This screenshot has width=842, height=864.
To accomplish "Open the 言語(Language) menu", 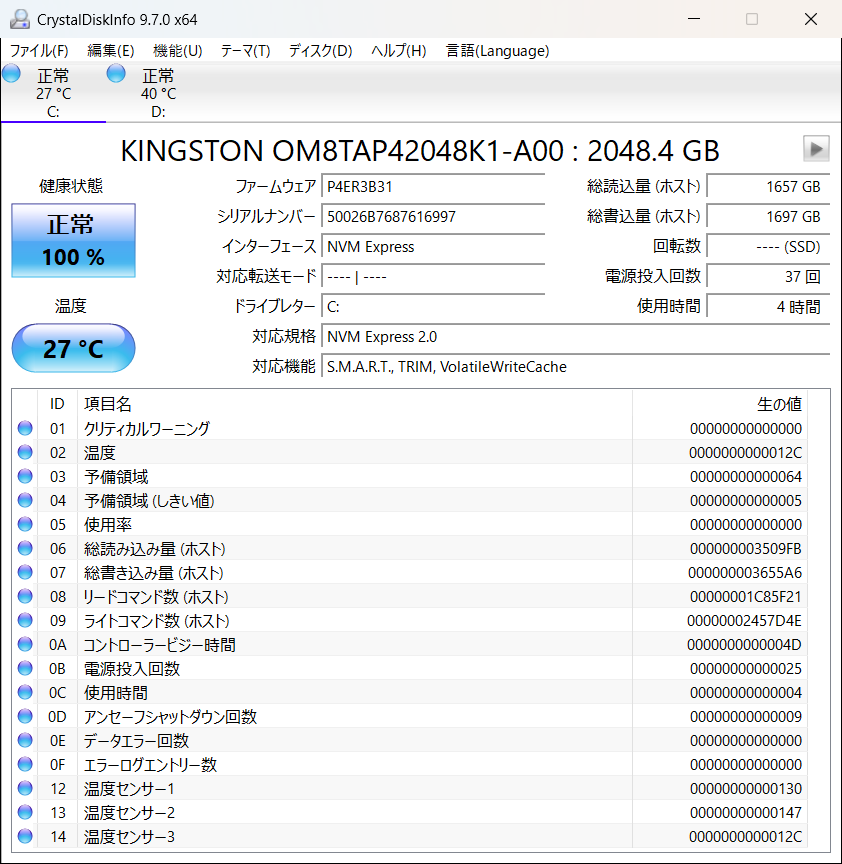I will (497, 51).
